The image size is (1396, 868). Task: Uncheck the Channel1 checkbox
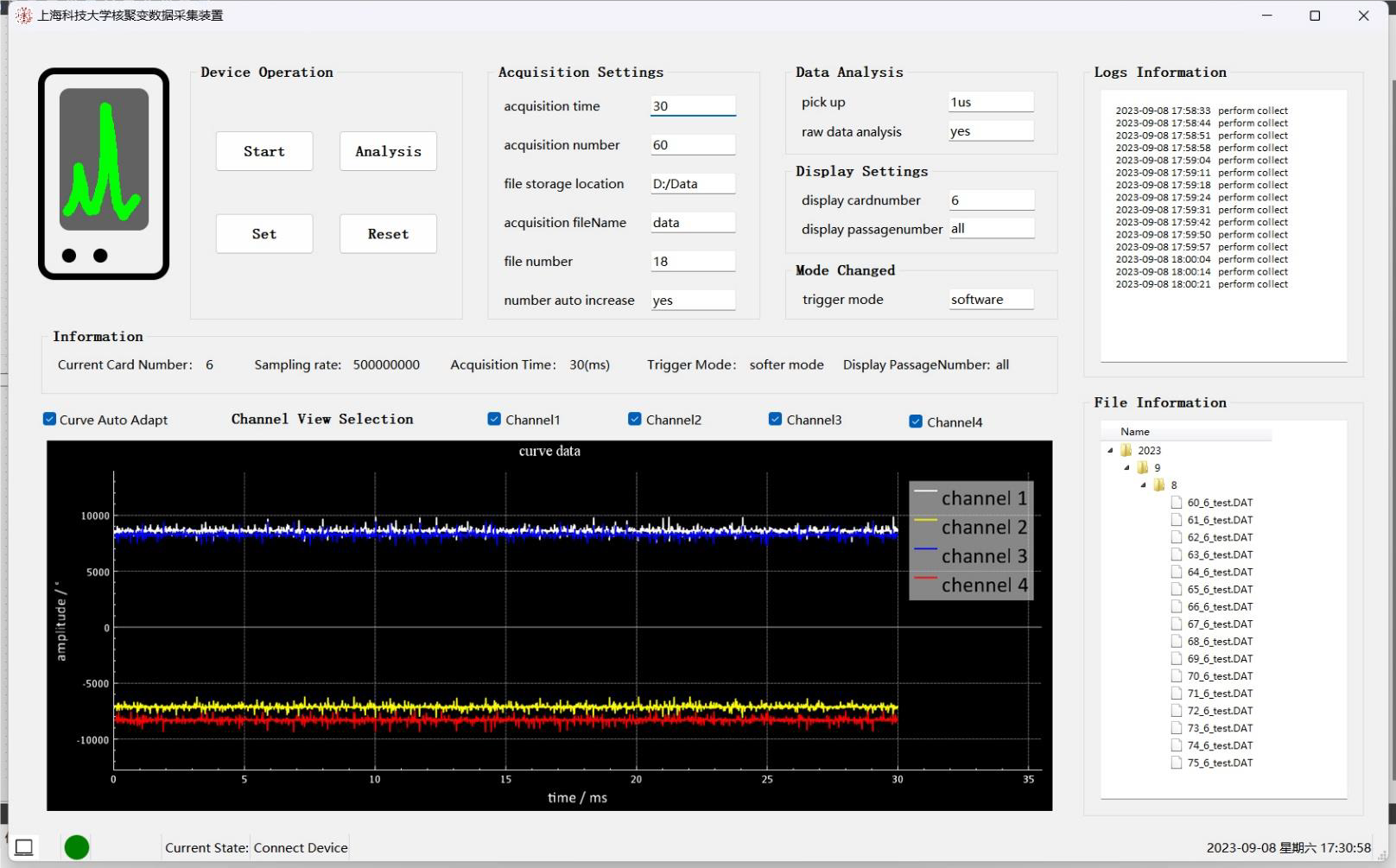[494, 419]
